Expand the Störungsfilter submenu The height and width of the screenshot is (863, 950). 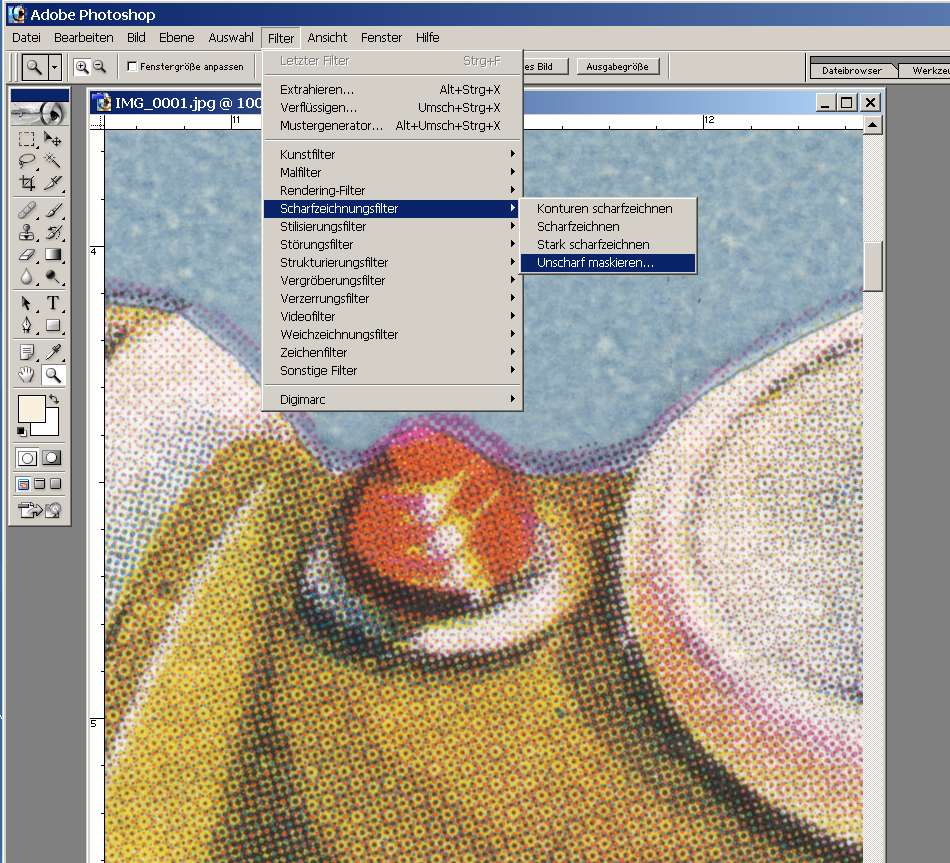coord(393,244)
